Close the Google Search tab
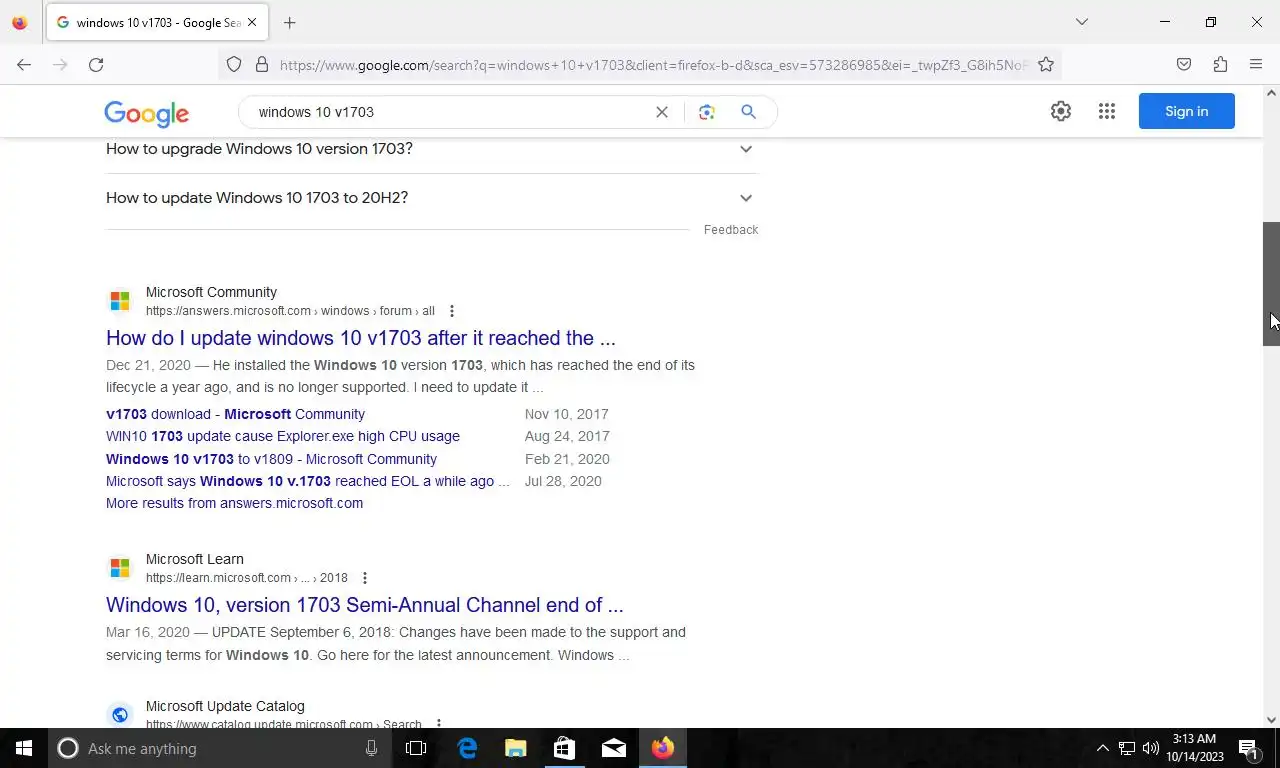1280x768 pixels. [x=252, y=22]
